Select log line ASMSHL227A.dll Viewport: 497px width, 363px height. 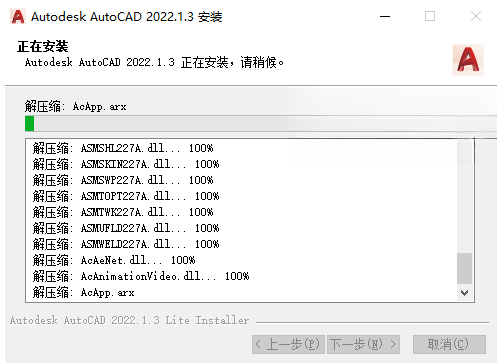click(123, 148)
